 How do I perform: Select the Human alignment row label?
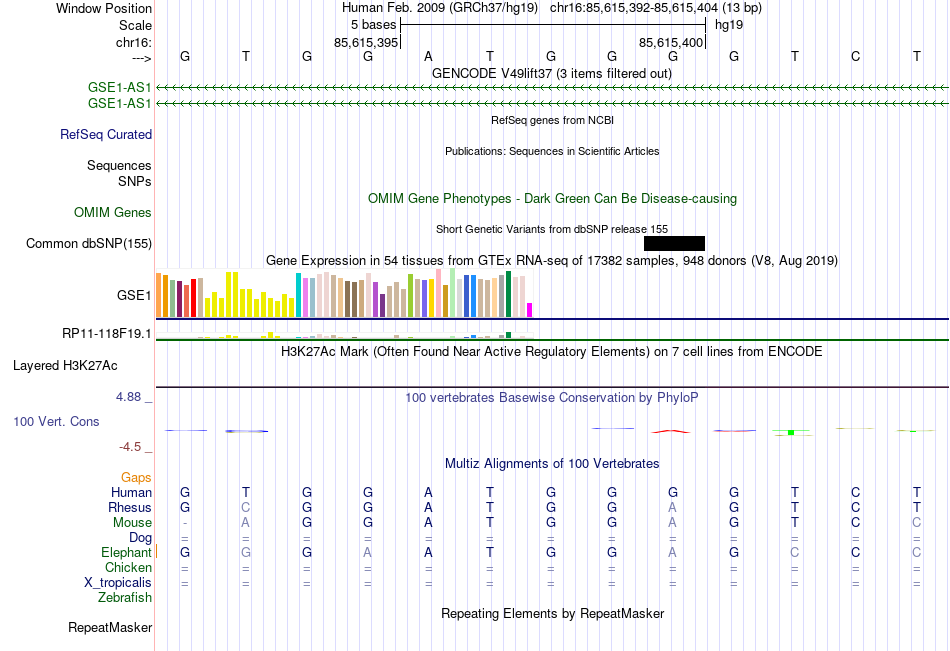(x=131, y=492)
